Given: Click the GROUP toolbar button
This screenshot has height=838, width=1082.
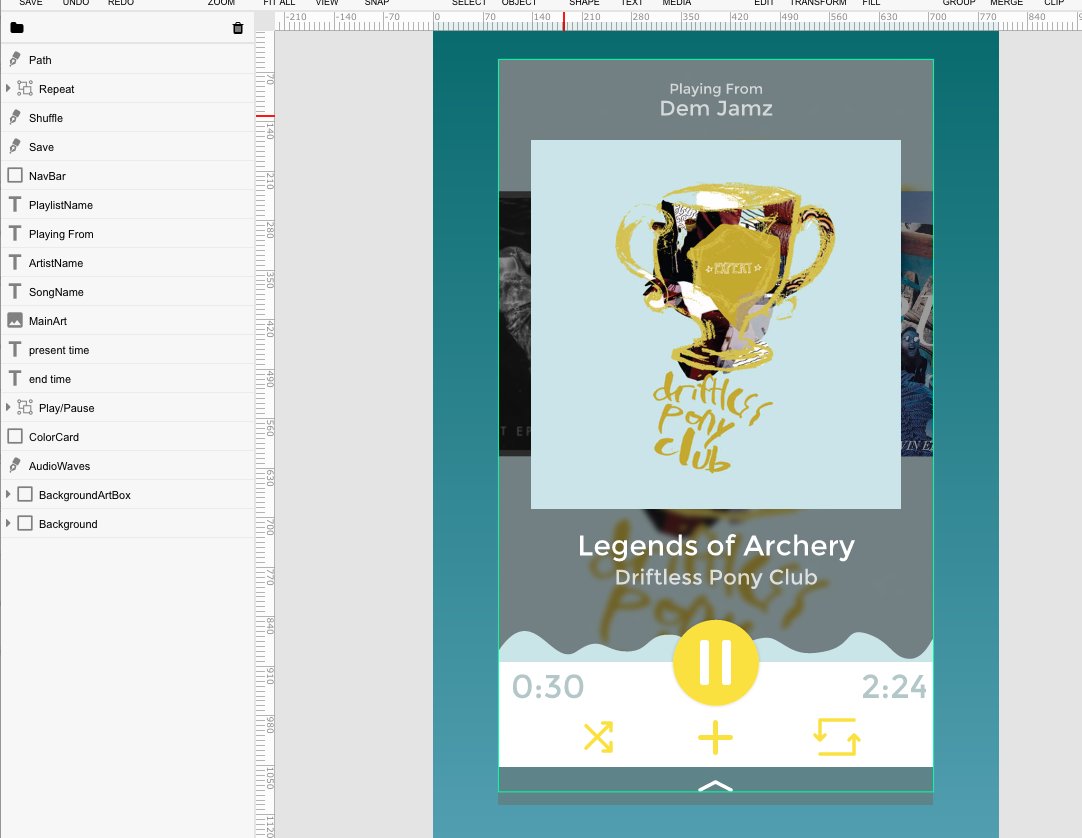Looking at the screenshot, I should 959,3.
